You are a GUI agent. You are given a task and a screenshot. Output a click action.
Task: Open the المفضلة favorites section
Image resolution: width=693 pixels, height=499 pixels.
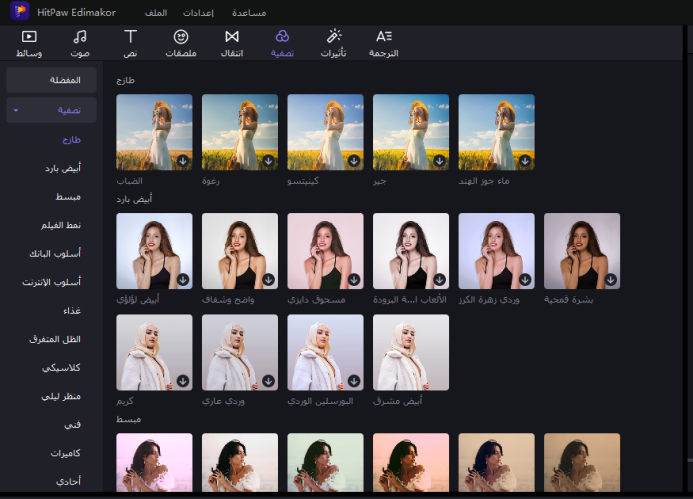click(51, 80)
